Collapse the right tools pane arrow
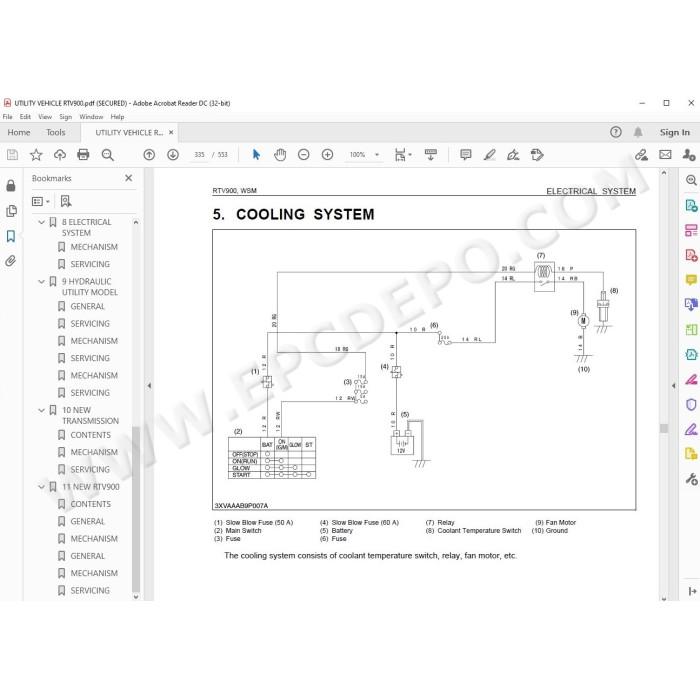The image size is (700, 700). tap(674, 385)
